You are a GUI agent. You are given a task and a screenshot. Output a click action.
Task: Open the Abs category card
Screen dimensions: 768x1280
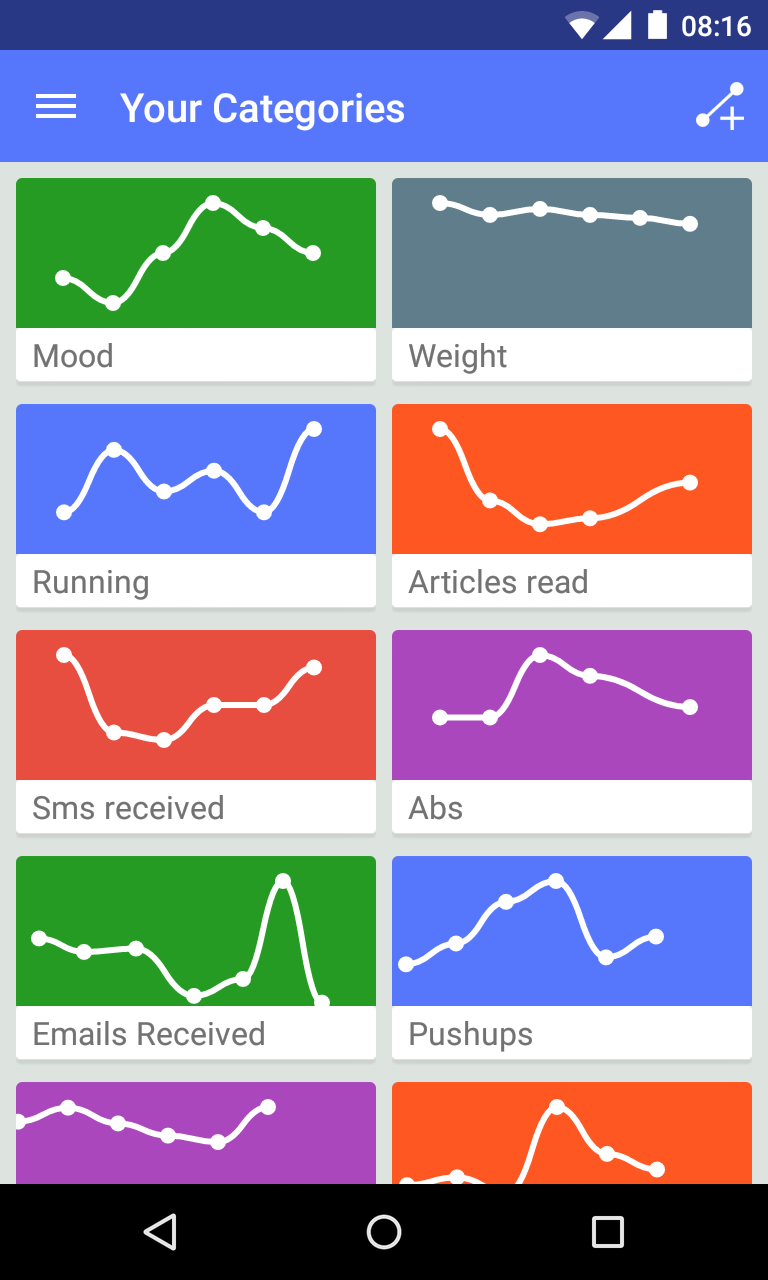point(572,732)
